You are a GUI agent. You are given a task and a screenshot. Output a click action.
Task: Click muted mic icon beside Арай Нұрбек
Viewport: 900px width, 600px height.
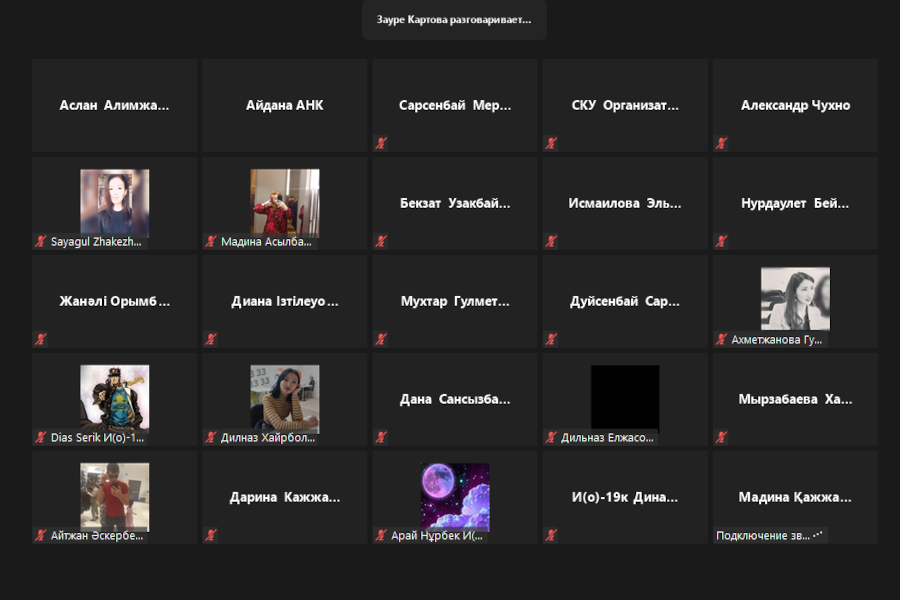pyautogui.click(x=381, y=536)
